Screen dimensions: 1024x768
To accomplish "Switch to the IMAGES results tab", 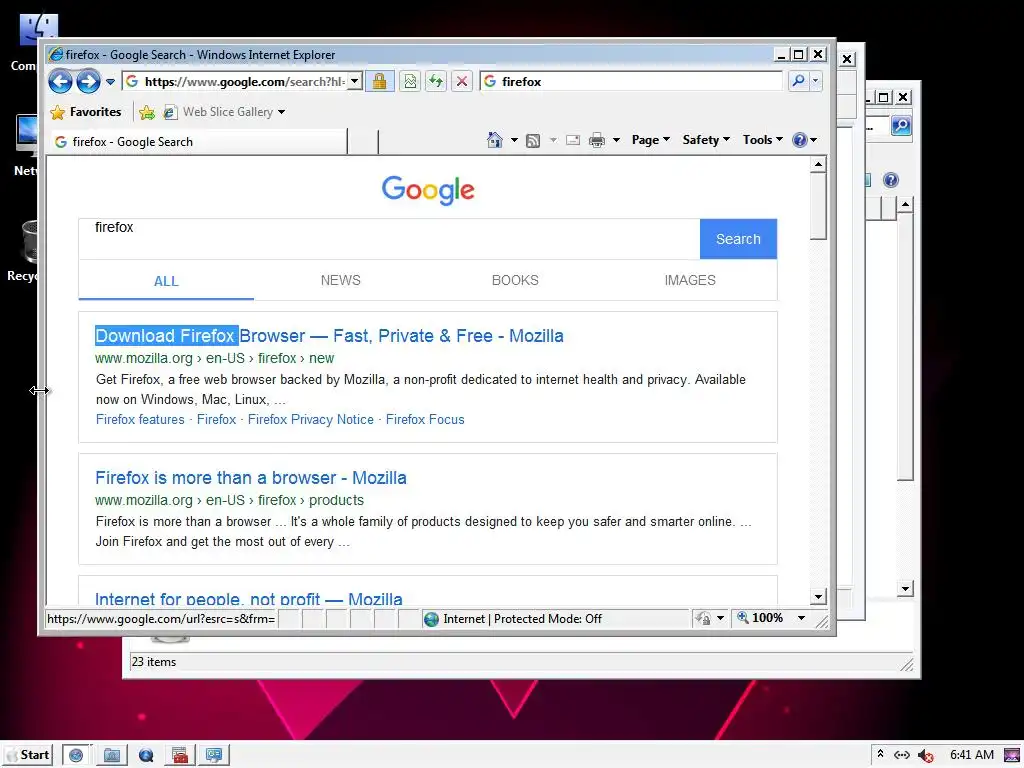I will point(690,280).
